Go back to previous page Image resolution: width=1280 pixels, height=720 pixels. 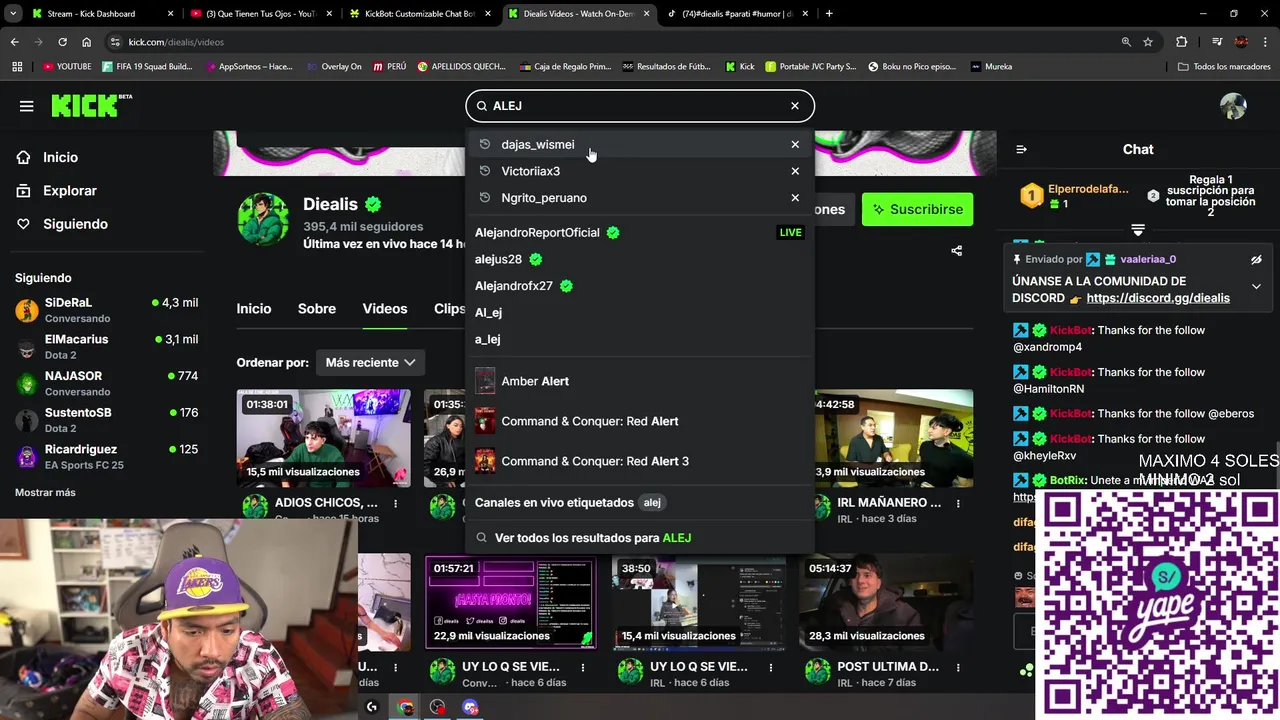click(x=14, y=42)
